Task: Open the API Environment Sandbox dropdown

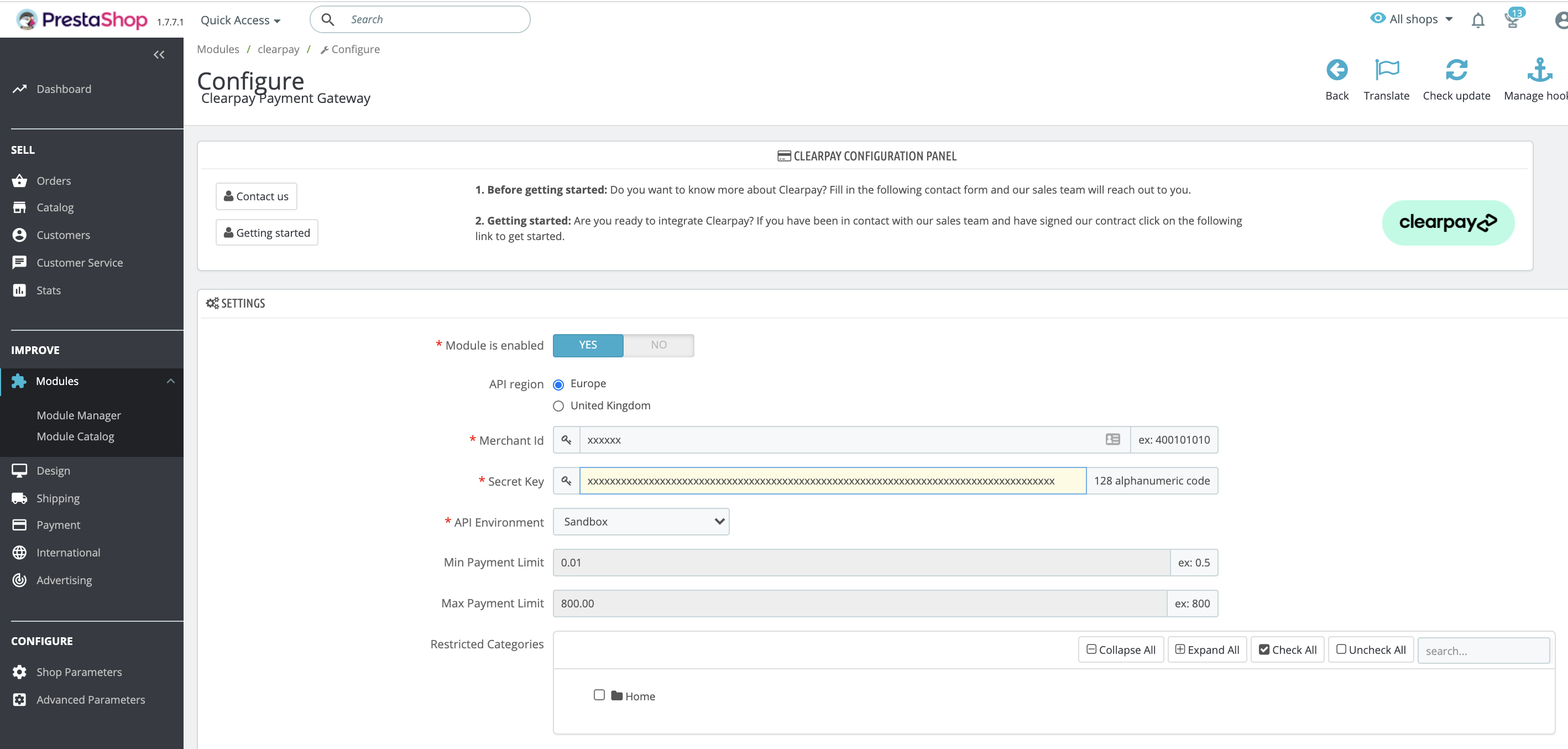Action: (x=641, y=522)
